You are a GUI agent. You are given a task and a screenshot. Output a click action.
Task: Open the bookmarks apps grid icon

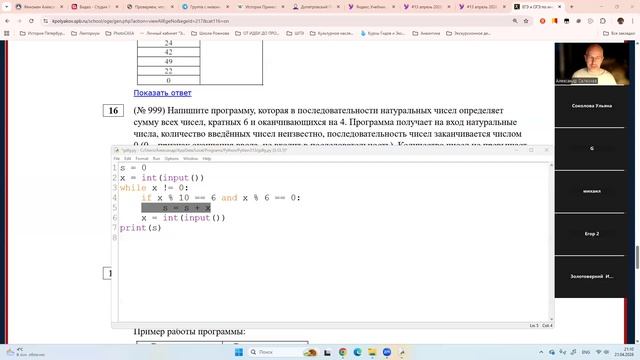coord(7,33)
